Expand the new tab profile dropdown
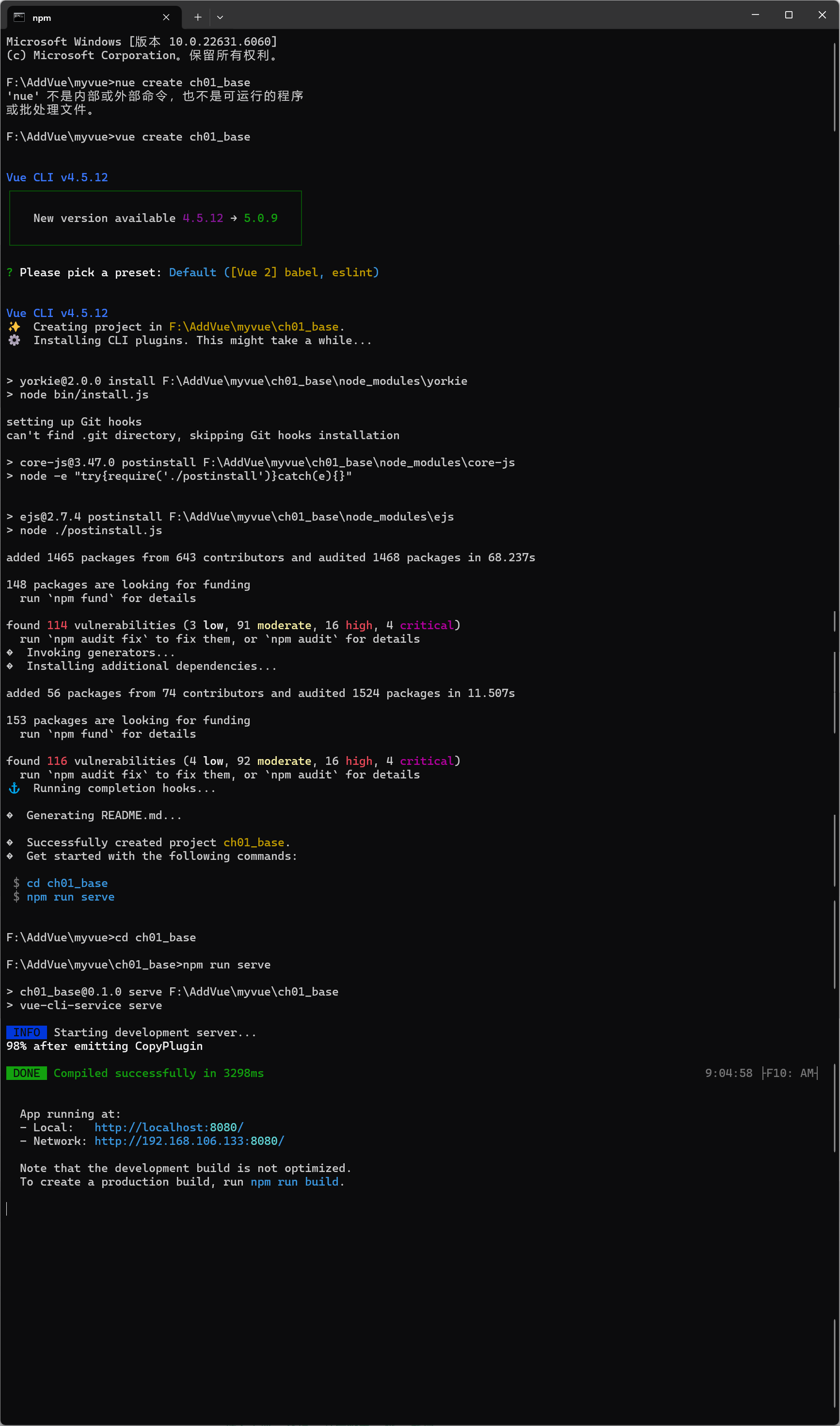This screenshot has width=840, height=1426. tap(220, 17)
